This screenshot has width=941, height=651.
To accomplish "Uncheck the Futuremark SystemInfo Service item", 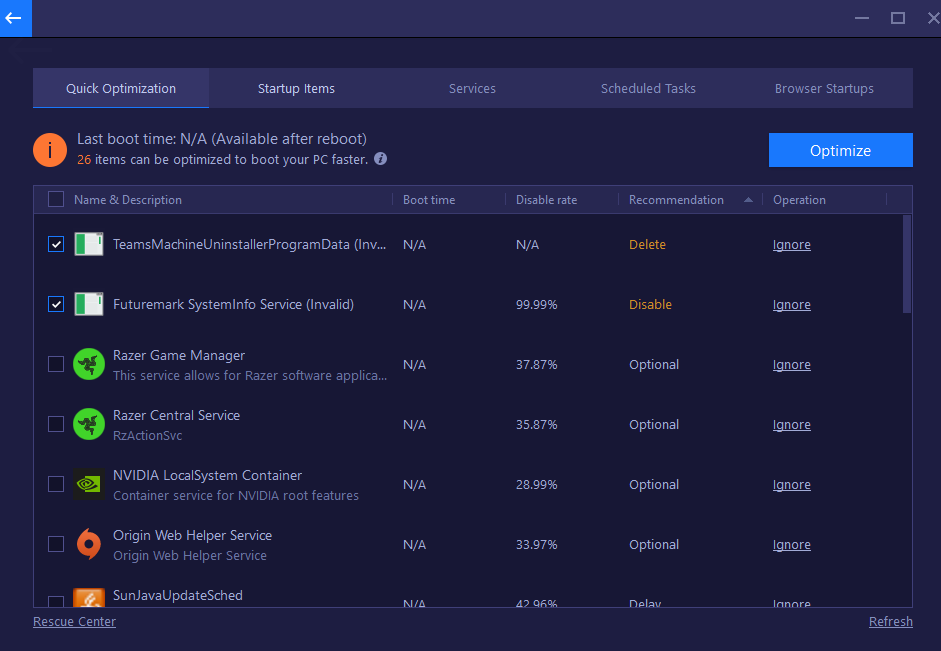I will [x=56, y=304].
